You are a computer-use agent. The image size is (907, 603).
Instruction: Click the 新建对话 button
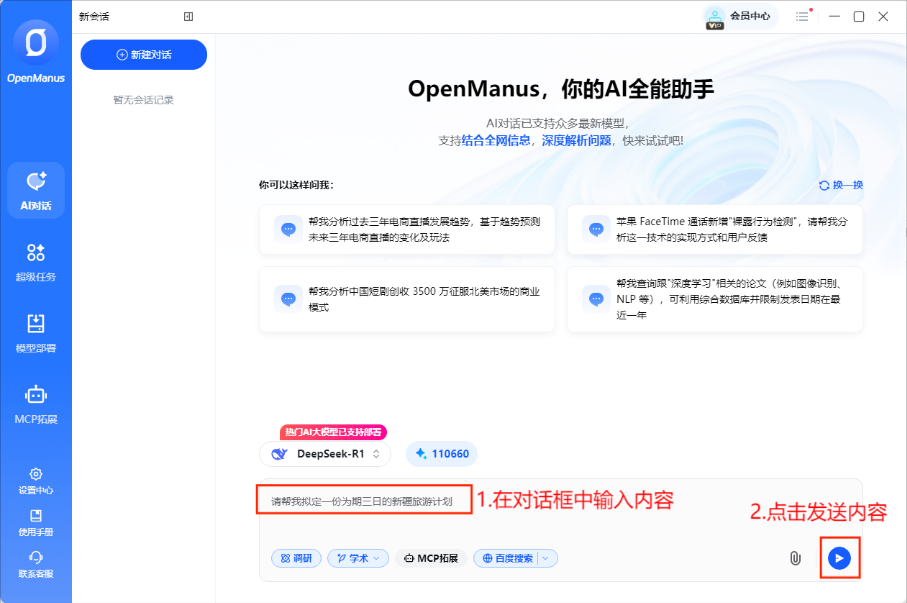pos(143,54)
